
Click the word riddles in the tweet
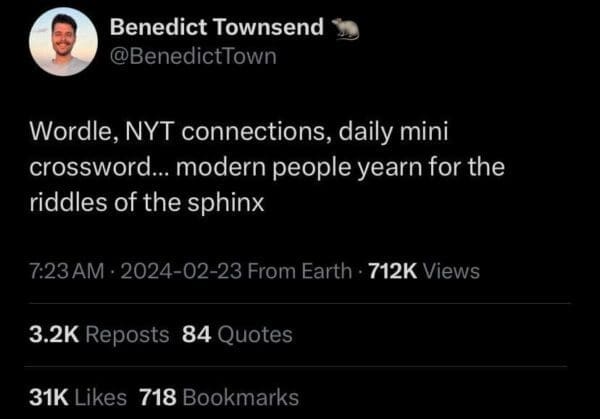62,201
